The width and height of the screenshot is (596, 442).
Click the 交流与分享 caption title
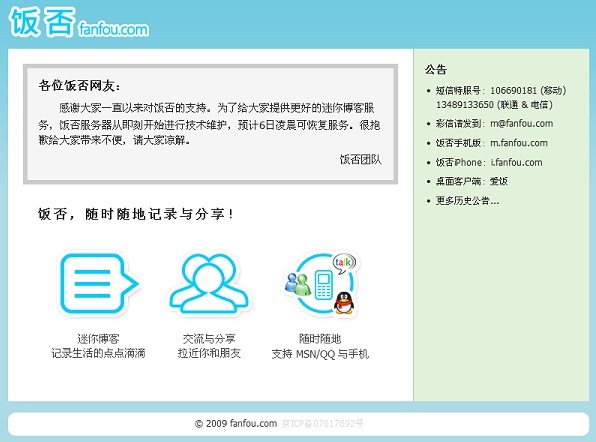click(209, 339)
